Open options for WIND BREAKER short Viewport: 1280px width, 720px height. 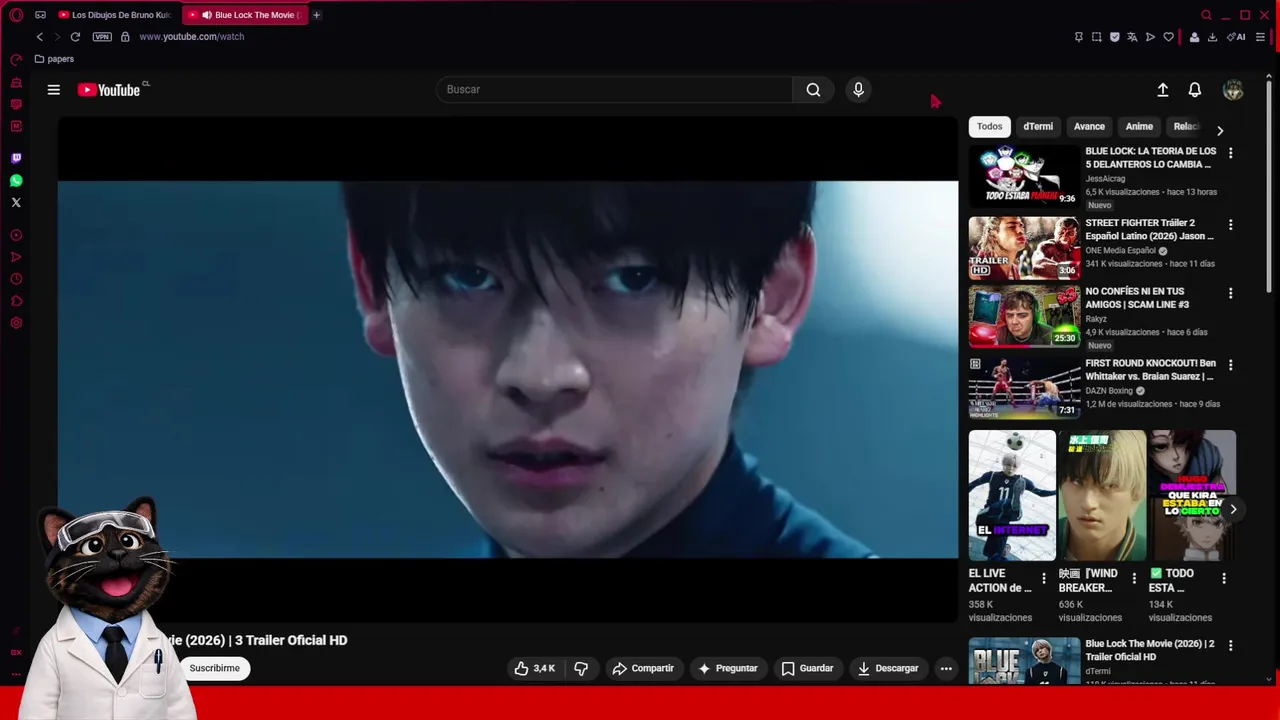click(1134, 578)
